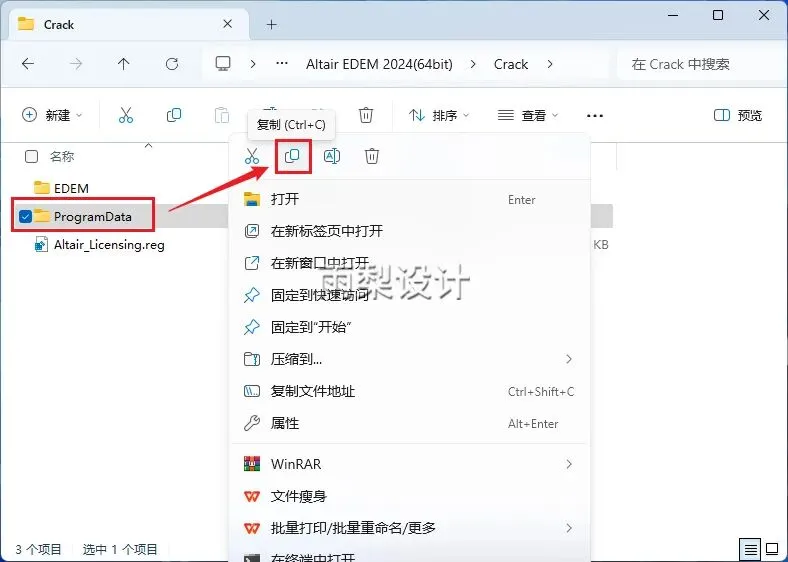Click the This PC monitor icon in the address bar
Image resolution: width=788 pixels, height=562 pixels.
[x=223, y=64]
